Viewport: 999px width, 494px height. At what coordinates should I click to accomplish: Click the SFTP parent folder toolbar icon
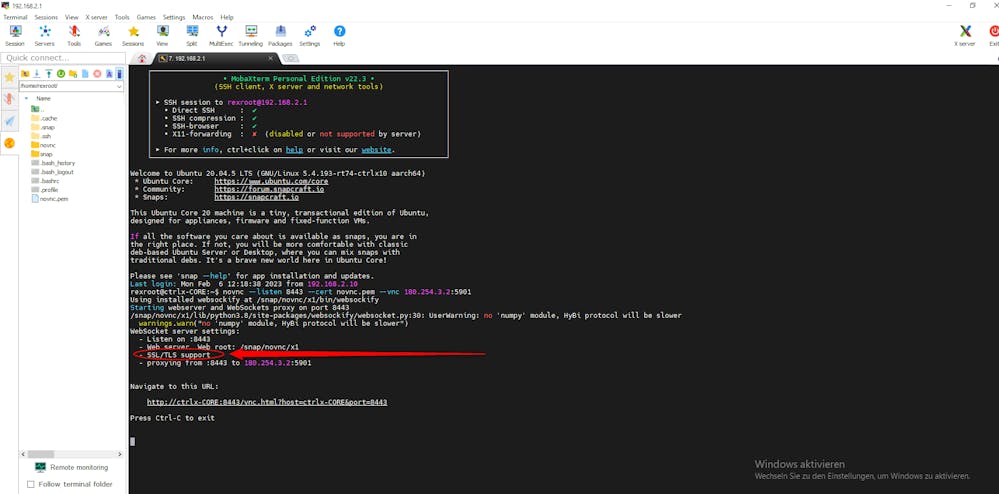point(25,74)
